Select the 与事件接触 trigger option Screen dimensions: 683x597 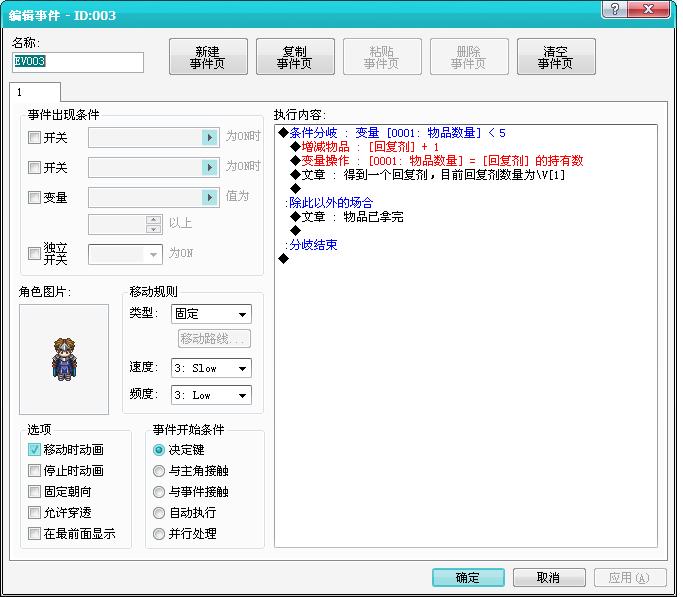click(159, 492)
